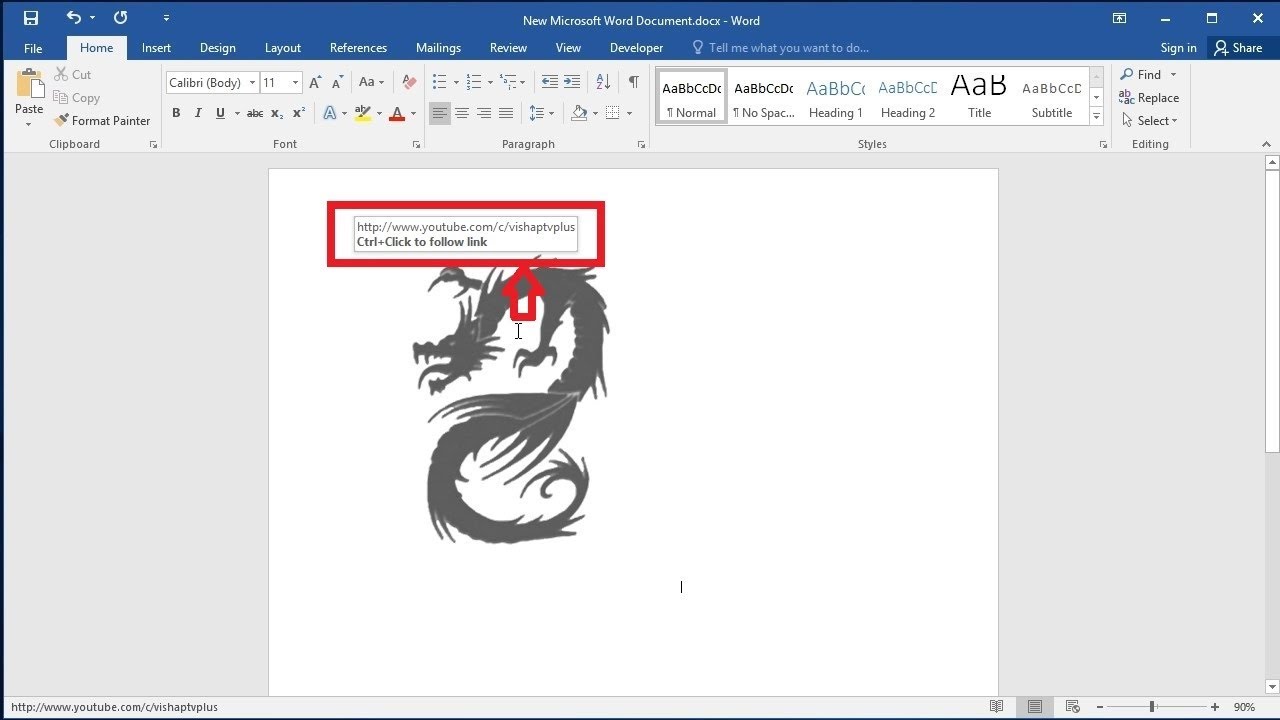
Task: Show or hide paragraph marks
Action: [x=633, y=83]
